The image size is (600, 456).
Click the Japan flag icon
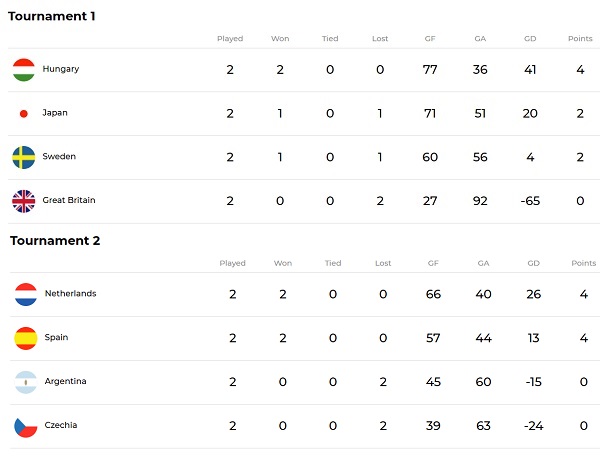pyautogui.click(x=24, y=114)
